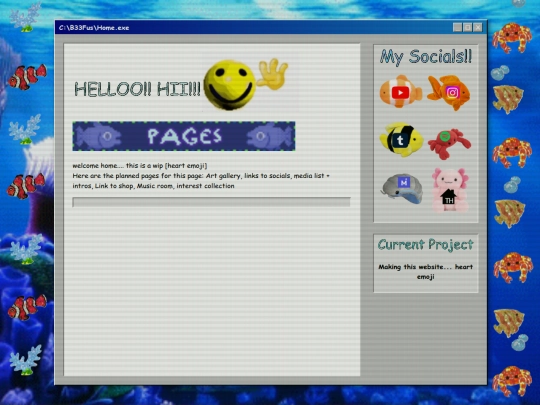This screenshot has width=540, height=405.
Task: Click the 'Making this website...' text
Action: tap(426, 271)
